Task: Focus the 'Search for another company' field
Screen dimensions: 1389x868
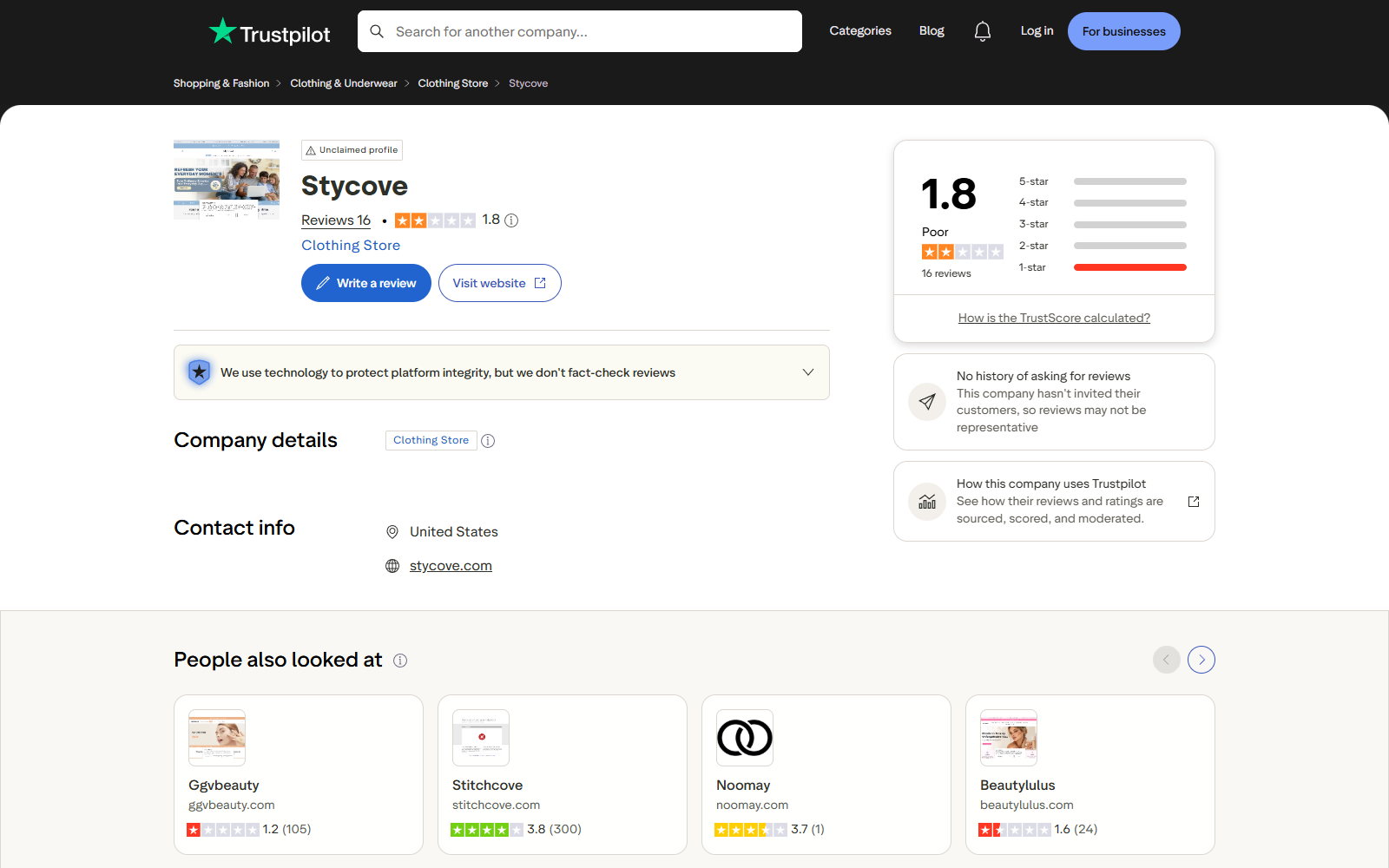Action: pyautogui.click(x=579, y=31)
